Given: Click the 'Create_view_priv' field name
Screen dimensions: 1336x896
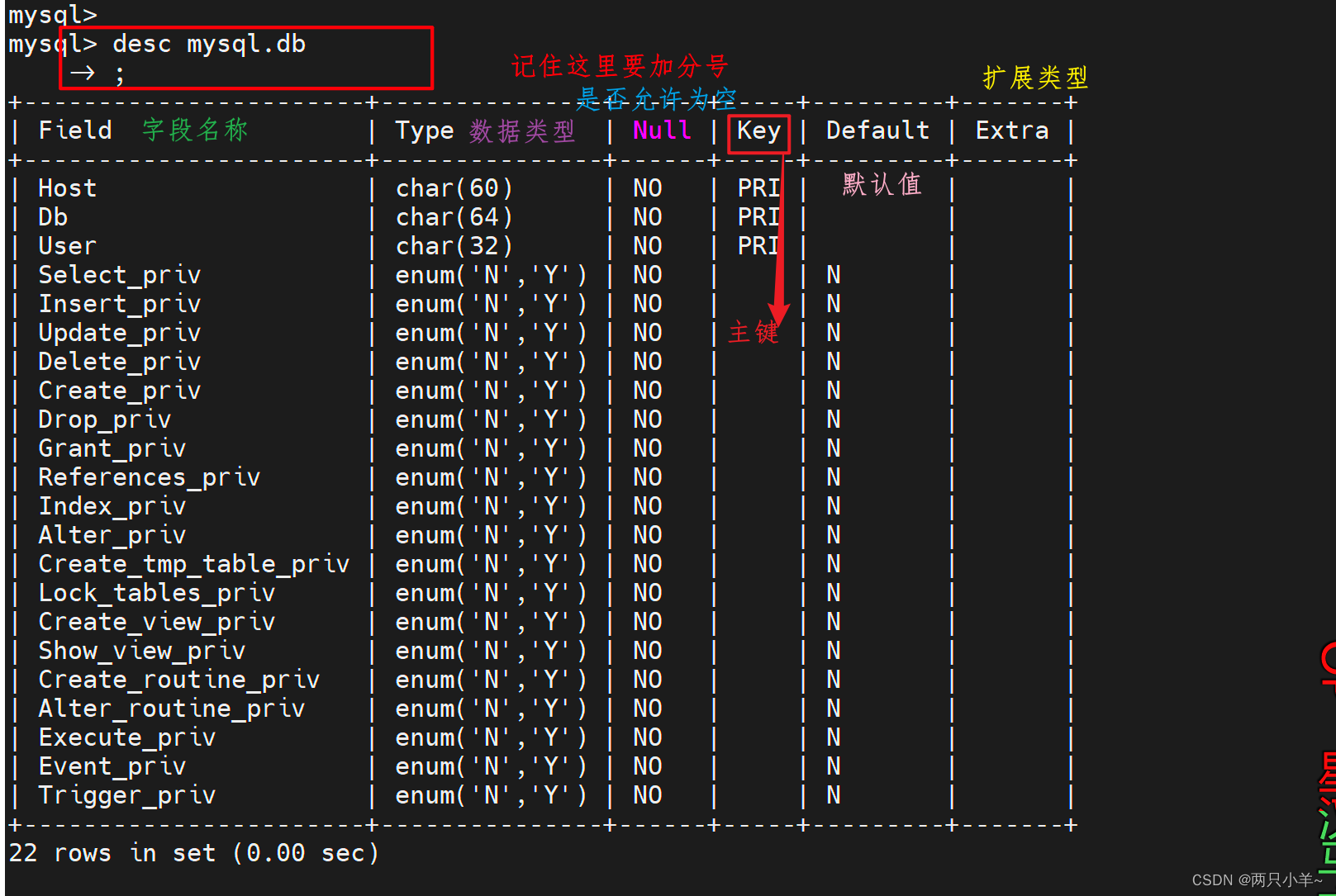Looking at the screenshot, I should [157, 622].
